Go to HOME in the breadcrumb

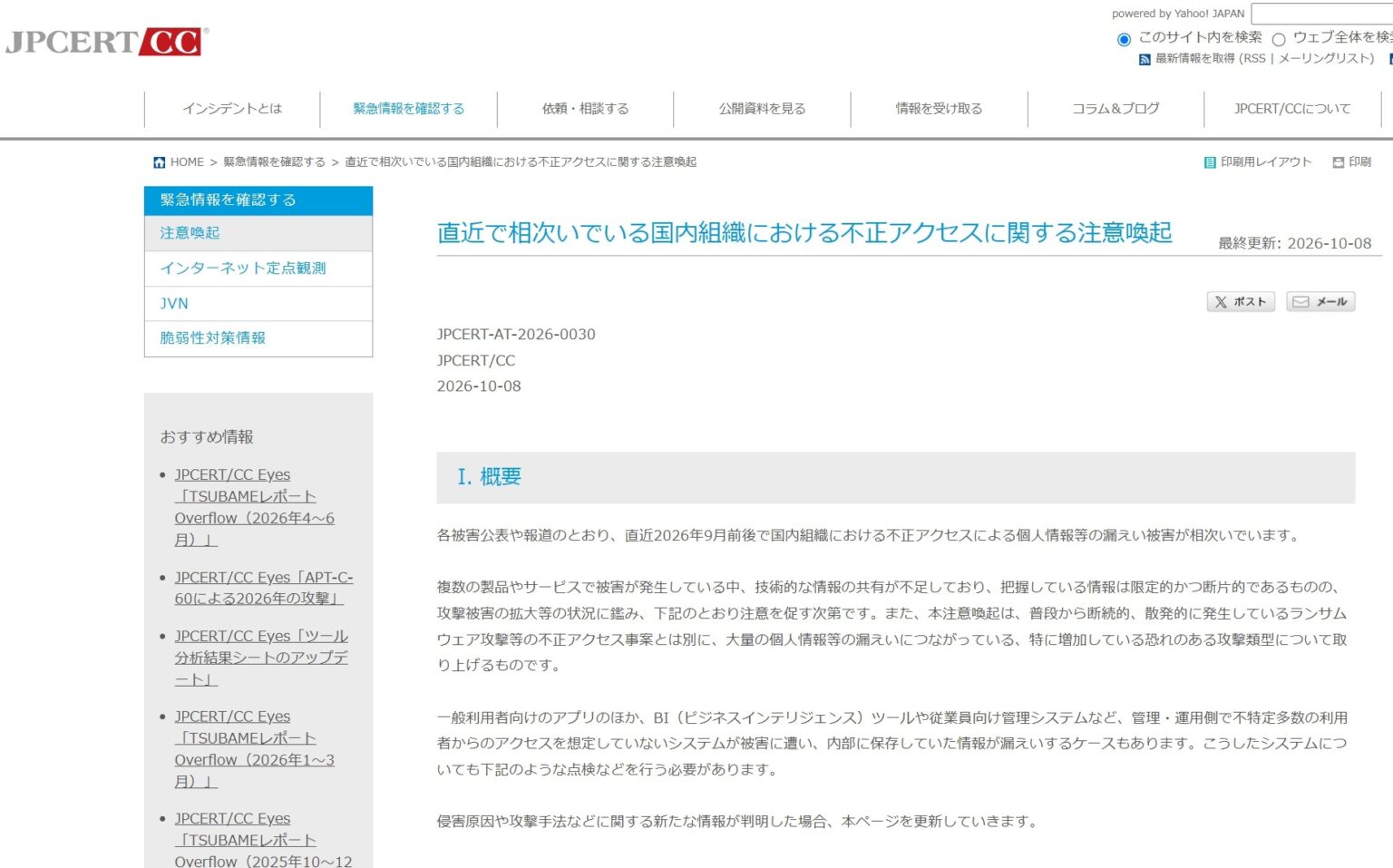pyautogui.click(x=187, y=162)
